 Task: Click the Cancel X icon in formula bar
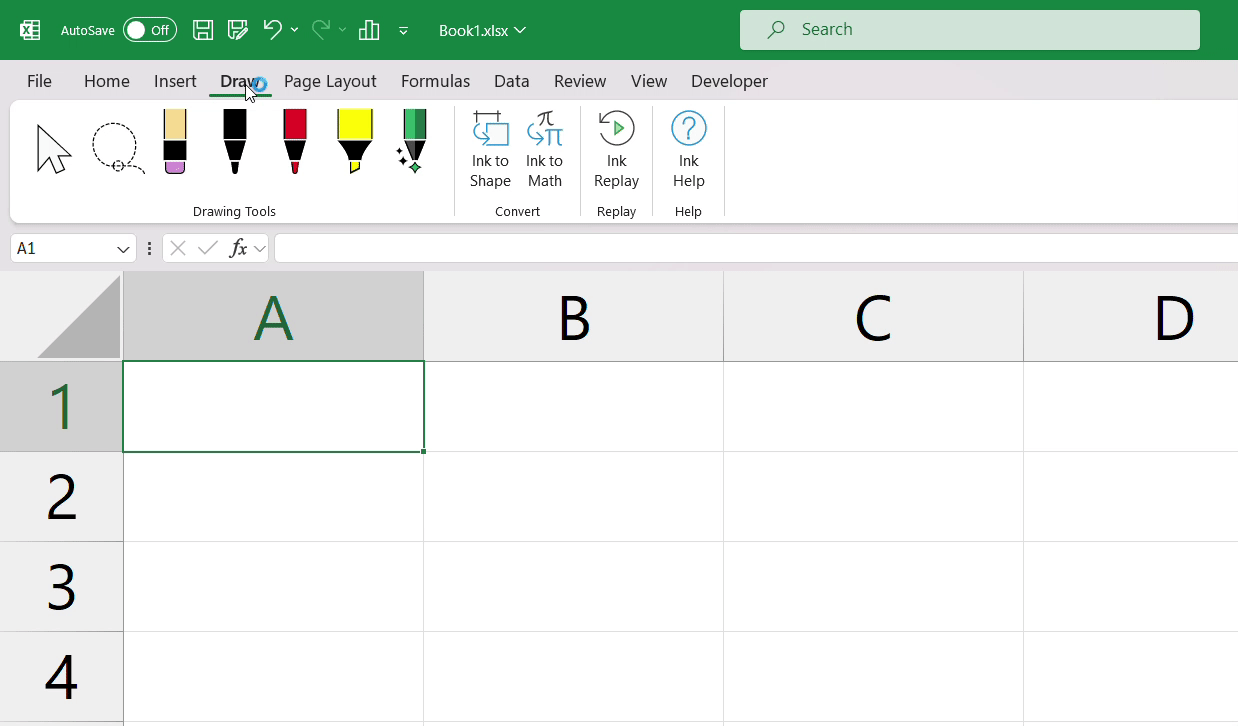[178, 249]
